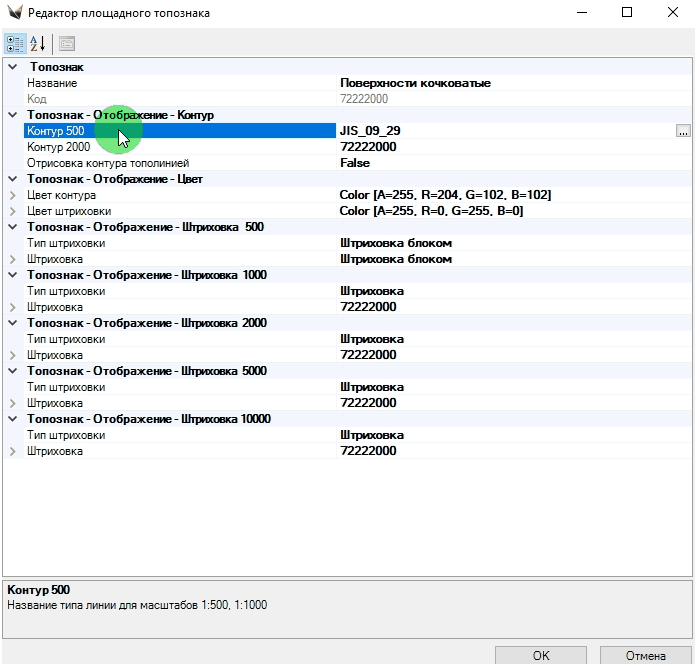Collapse Топознак - Отображение - Контур section
Image resolution: width=697 pixels, height=666 pixels.
(12, 115)
